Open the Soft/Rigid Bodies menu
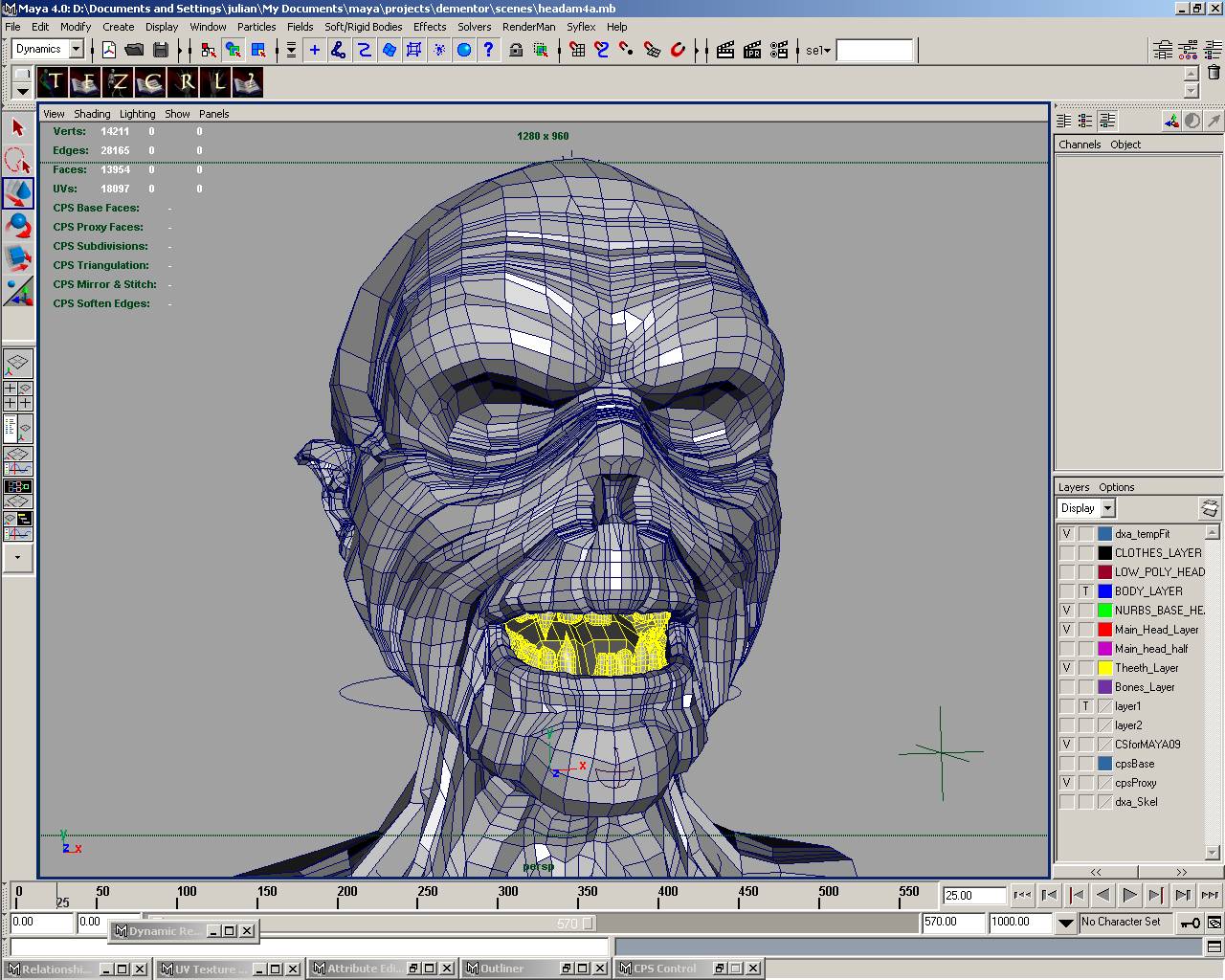This screenshot has height=980, width=1225. click(363, 27)
